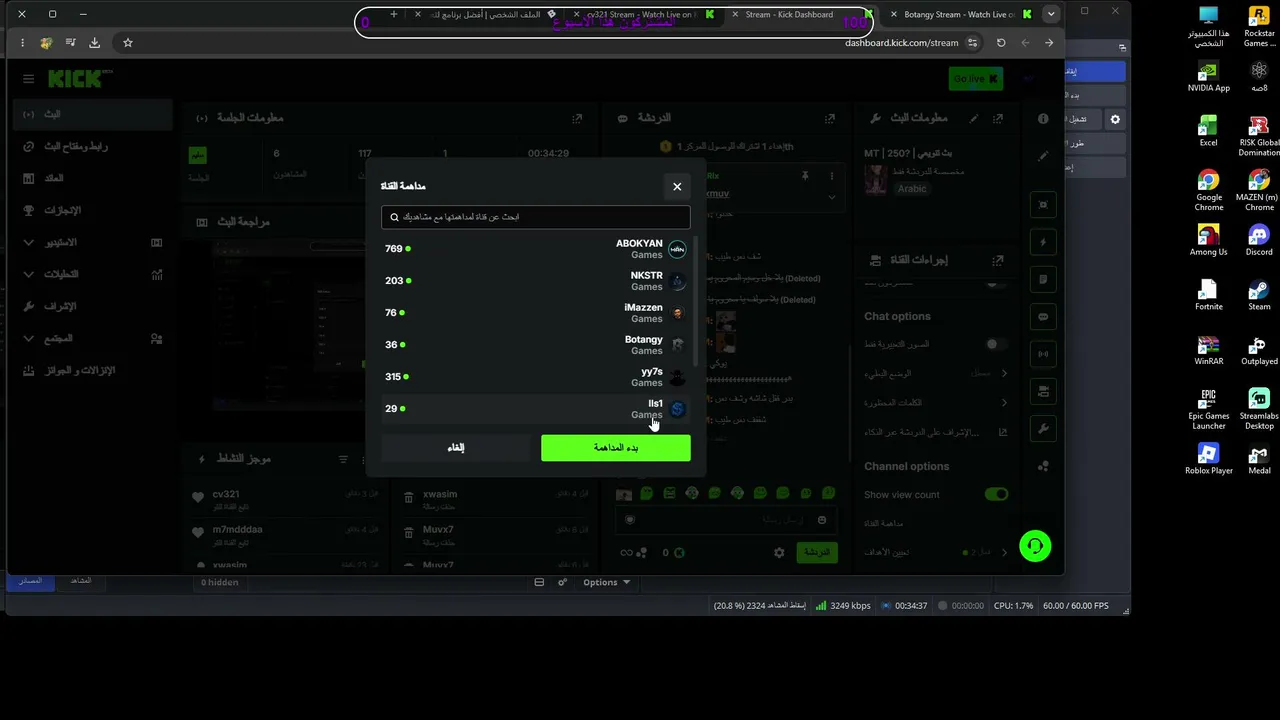Open Streamlabs Desktop shortcut
1280x720 pixels.
click(1259, 409)
